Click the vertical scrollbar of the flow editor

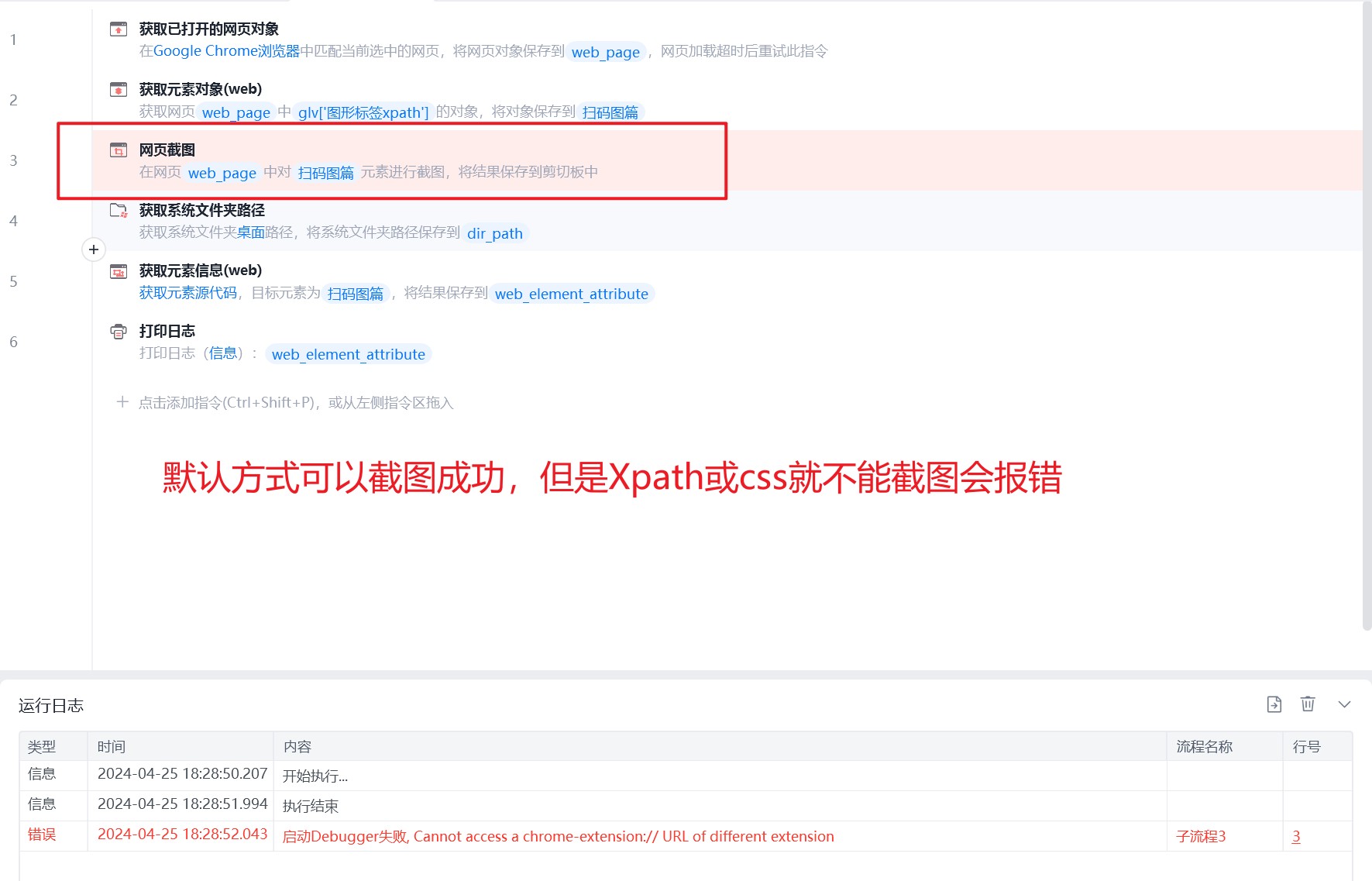click(x=1367, y=316)
